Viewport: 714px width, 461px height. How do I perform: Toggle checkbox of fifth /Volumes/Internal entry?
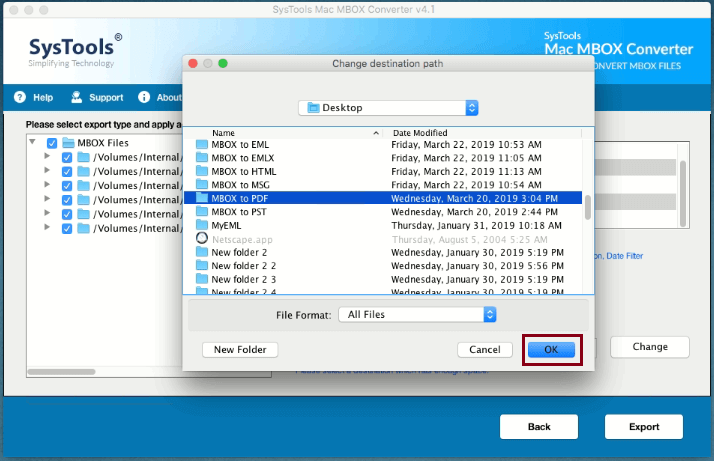point(67,215)
